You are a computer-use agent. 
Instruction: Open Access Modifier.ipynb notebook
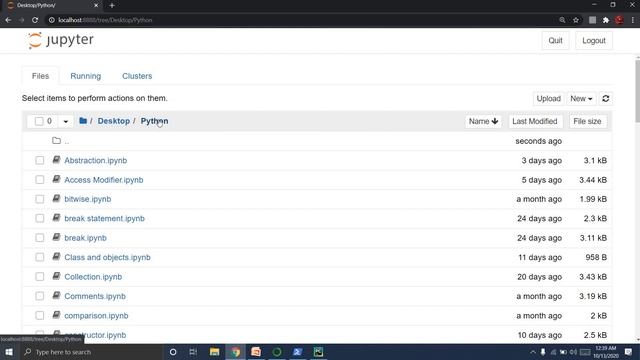[104, 180]
